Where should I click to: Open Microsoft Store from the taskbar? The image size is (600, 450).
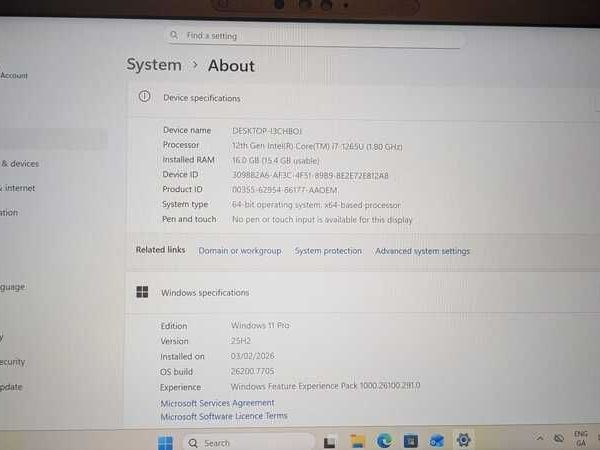[410, 441]
